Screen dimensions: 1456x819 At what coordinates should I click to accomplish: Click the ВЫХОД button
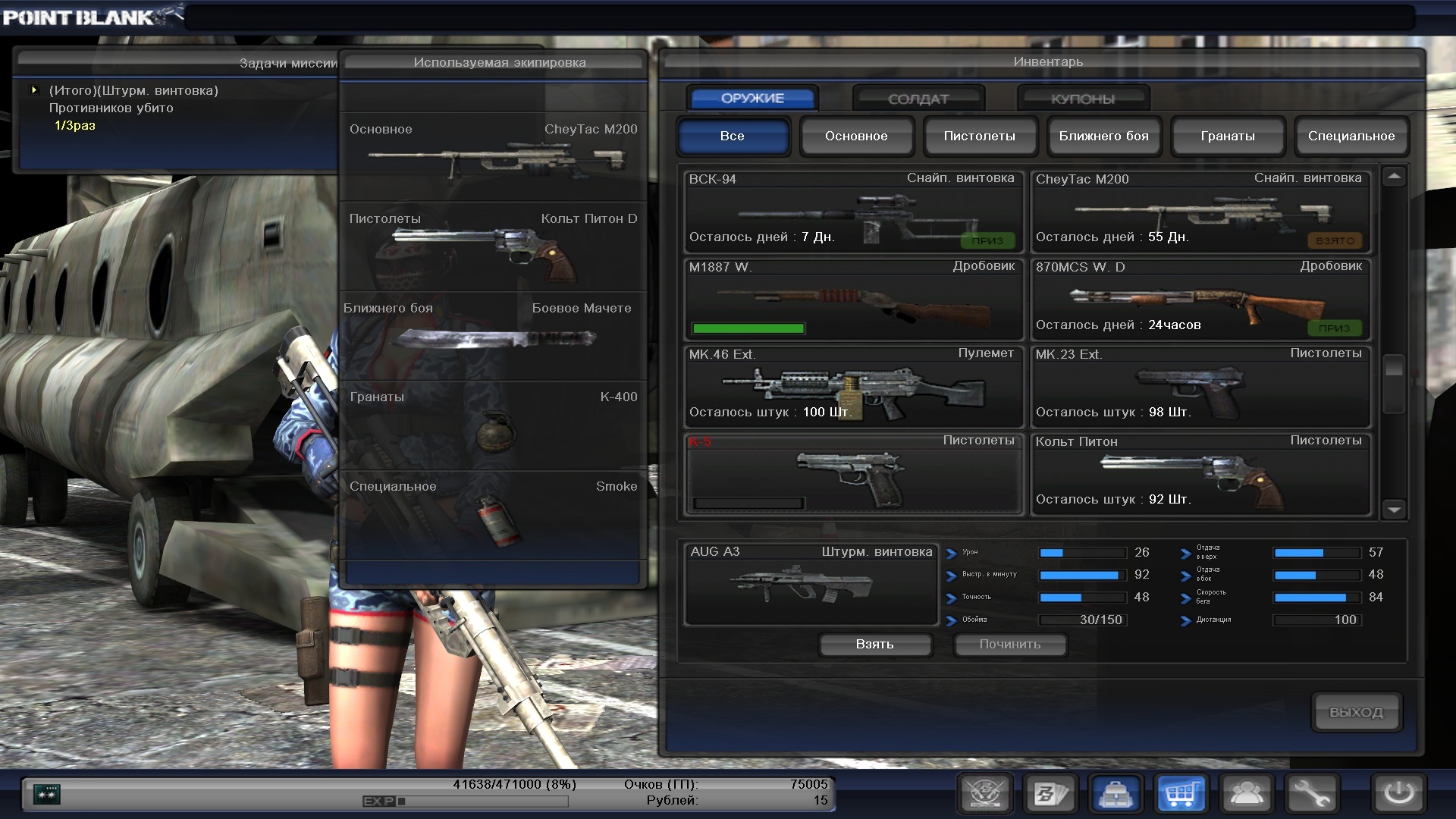[1356, 712]
